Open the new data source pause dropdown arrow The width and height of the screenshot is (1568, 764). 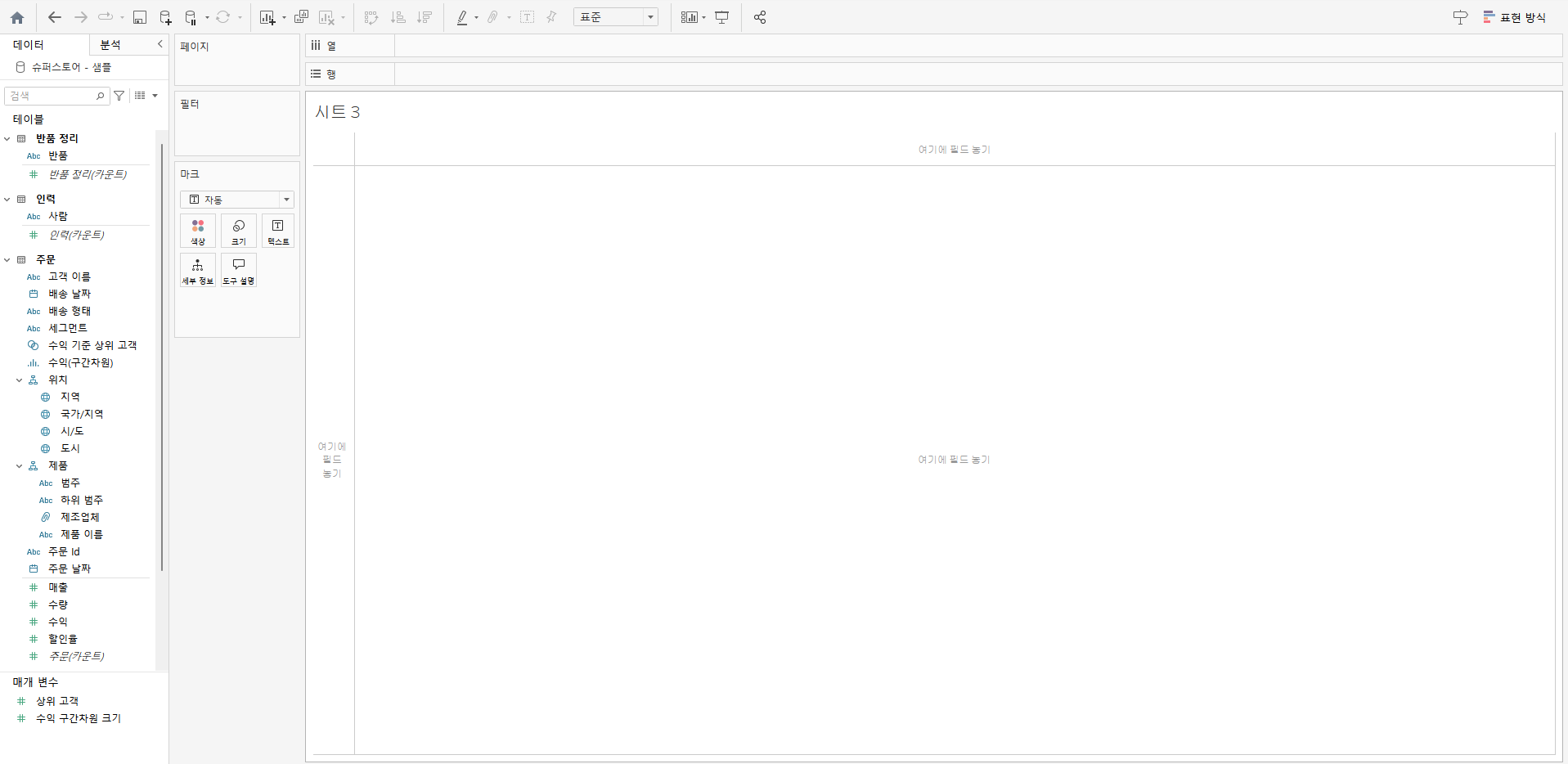207,17
